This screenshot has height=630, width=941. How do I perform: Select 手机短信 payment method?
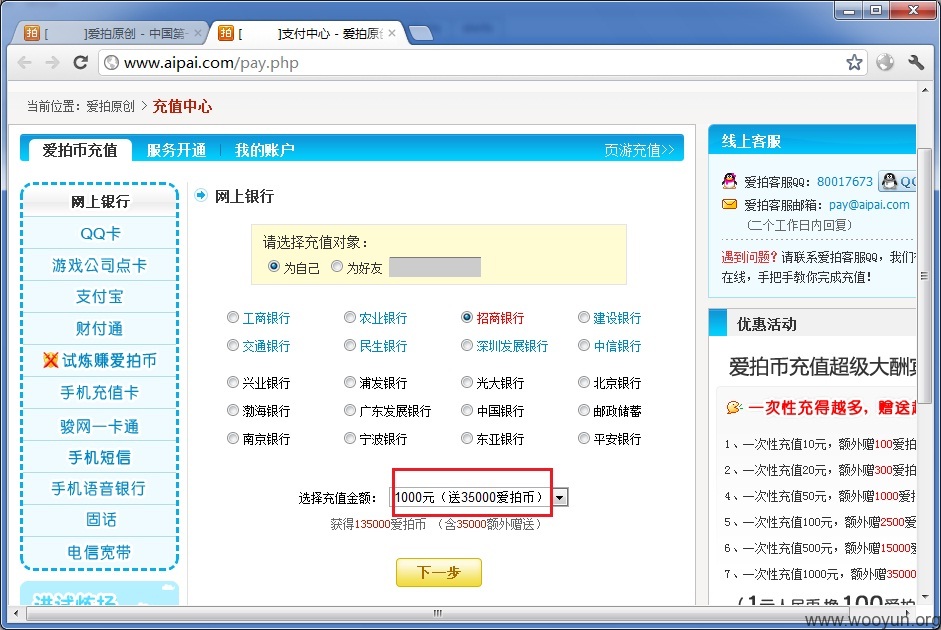tap(100, 457)
